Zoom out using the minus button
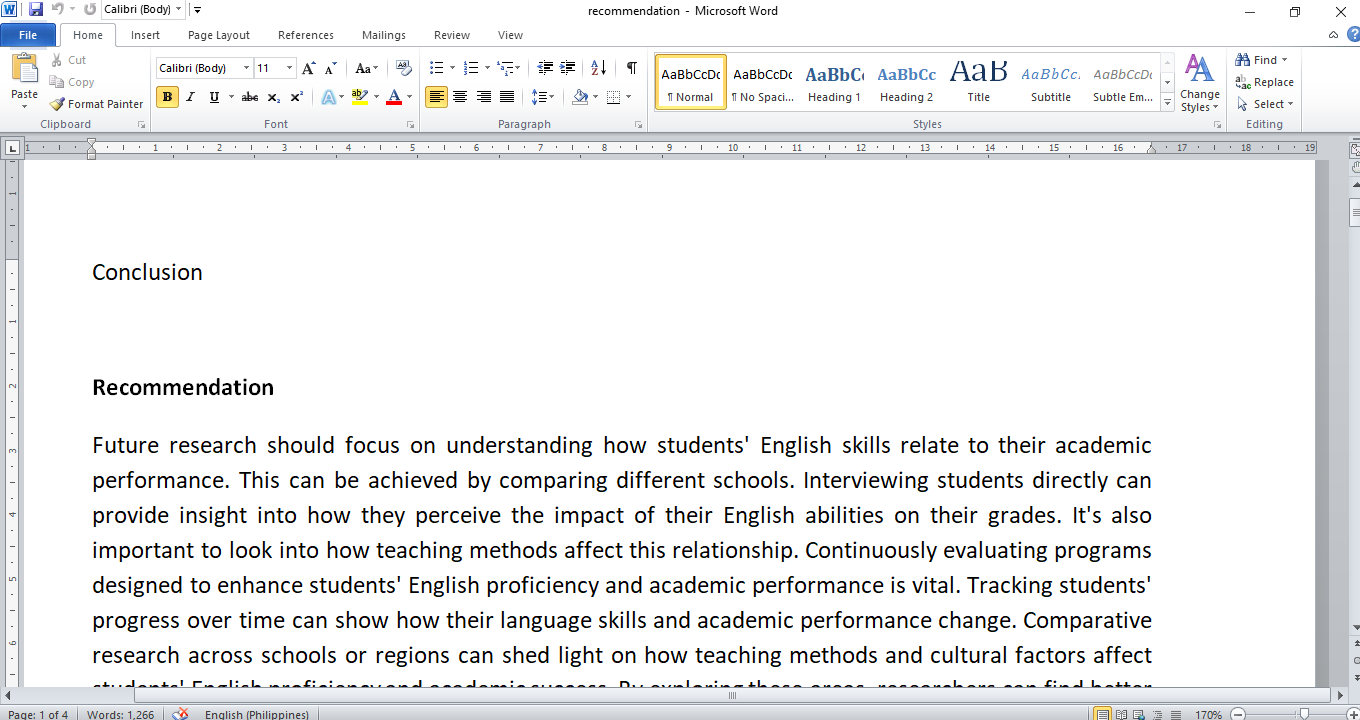1360x720 pixels. 1238,714
